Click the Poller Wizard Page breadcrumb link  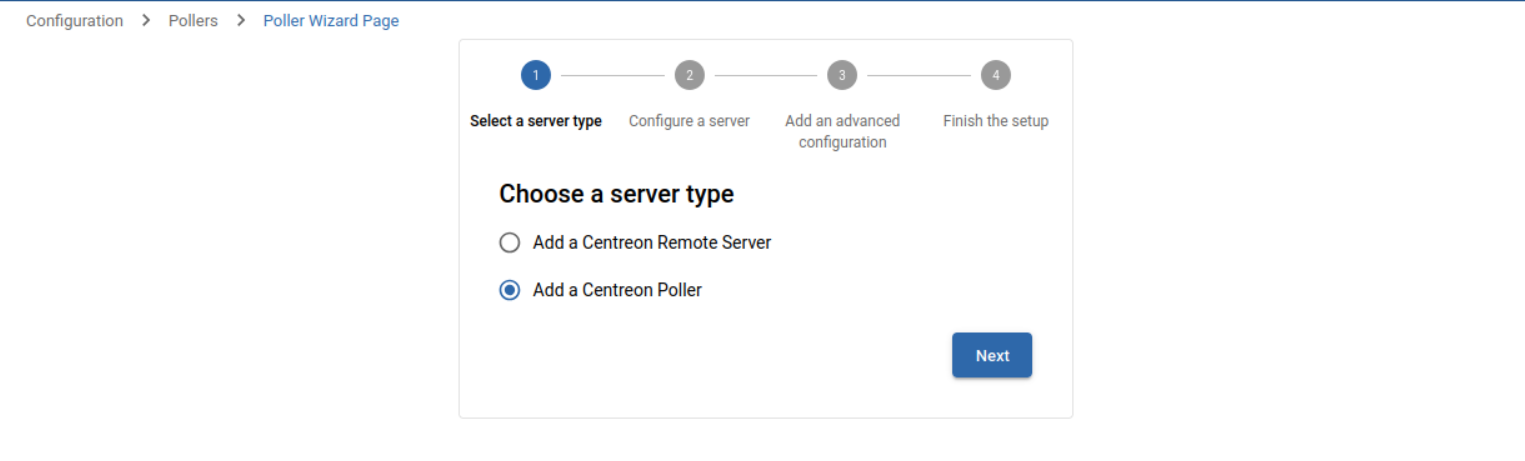coord(331,21)
